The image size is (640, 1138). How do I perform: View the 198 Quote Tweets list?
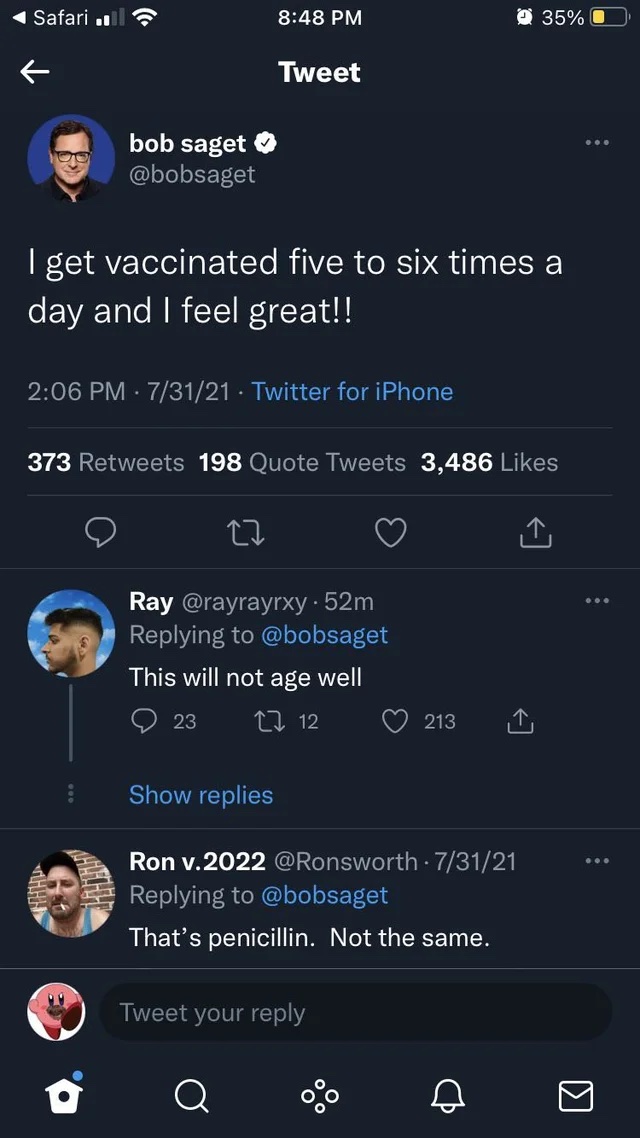pyautogui.click(x=302, y=462)
